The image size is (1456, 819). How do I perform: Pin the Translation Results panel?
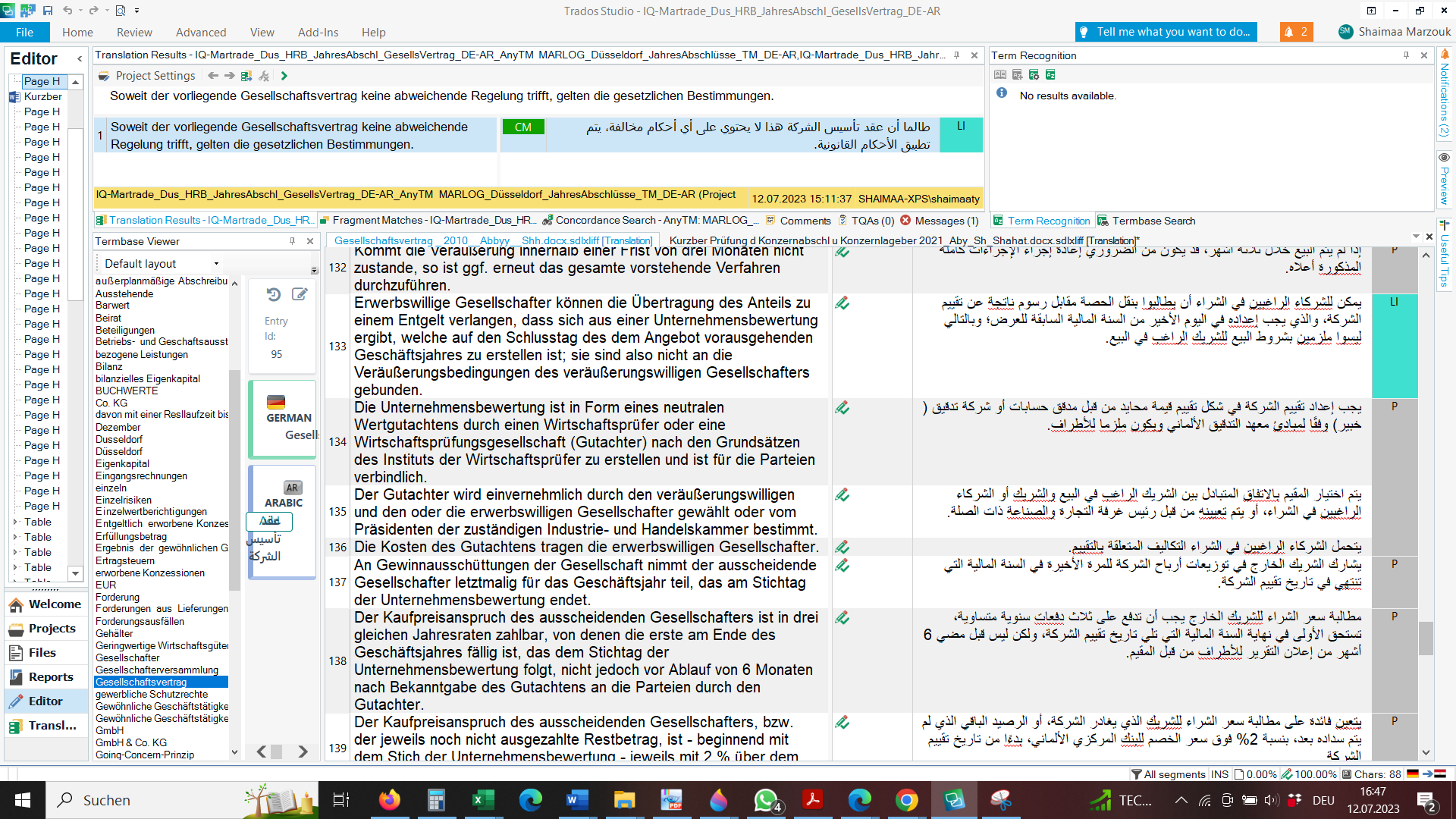956,55
